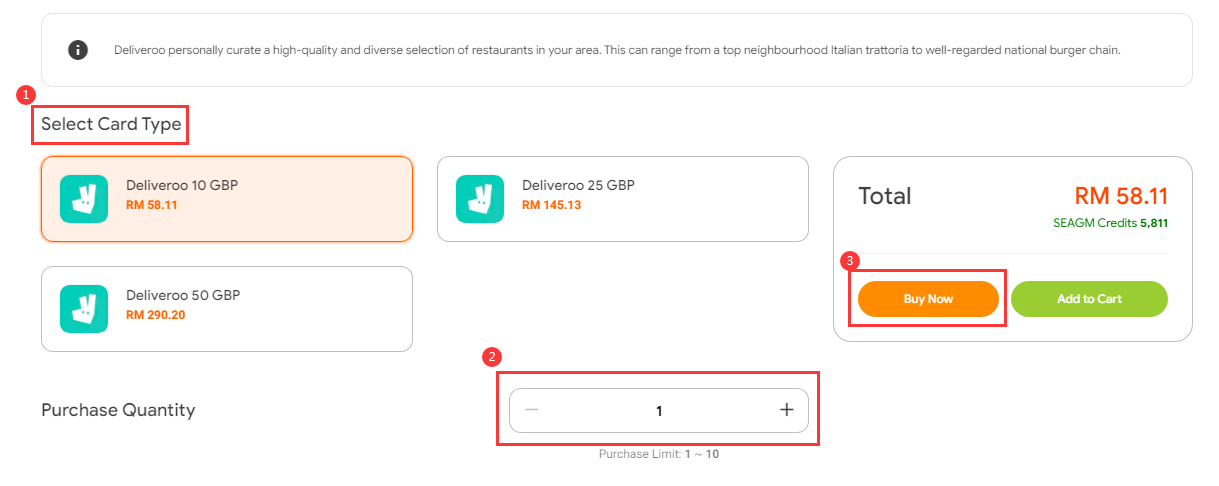Click the Add to Cart button

[x=1089, y=299]
